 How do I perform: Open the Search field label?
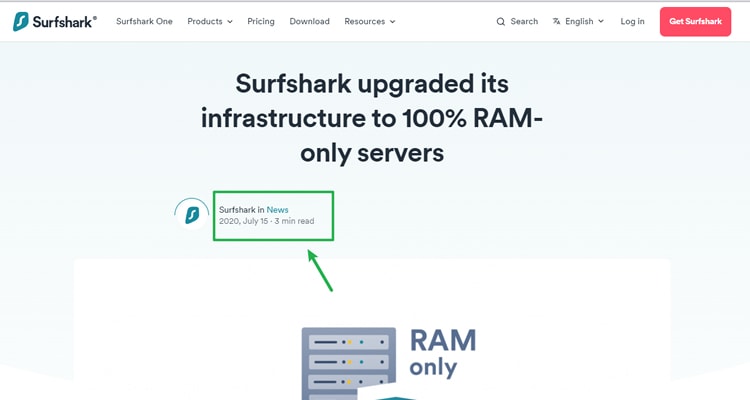(524, 22)
